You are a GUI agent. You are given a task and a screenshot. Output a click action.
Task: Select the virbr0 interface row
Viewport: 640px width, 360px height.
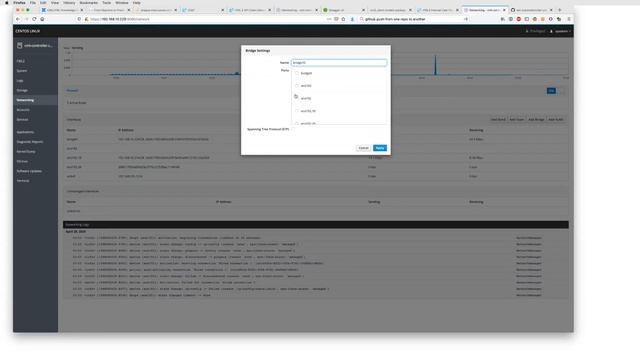click(x=316, y=176)
